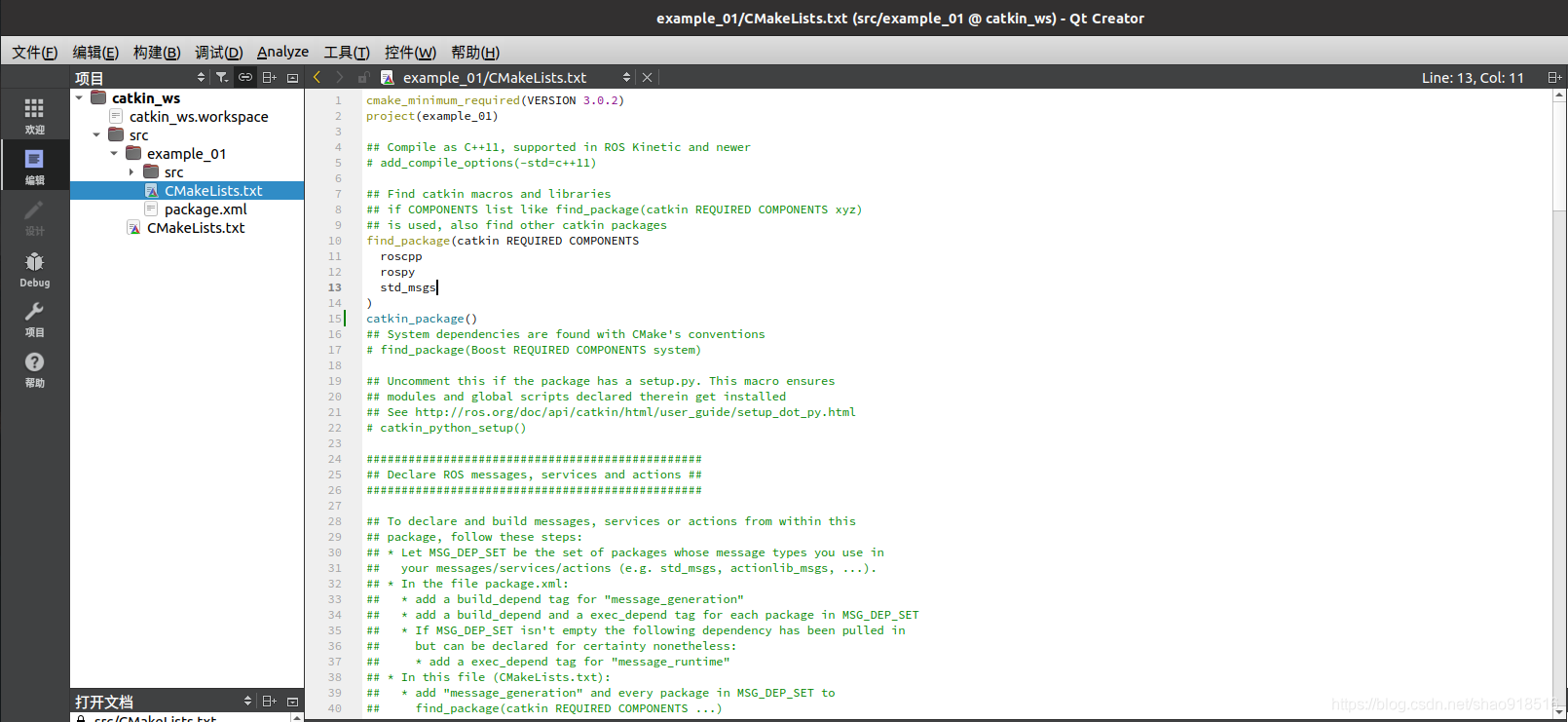Go back in editor navigation history
This screenshot has height=722, width=1568.
[317, 77]
